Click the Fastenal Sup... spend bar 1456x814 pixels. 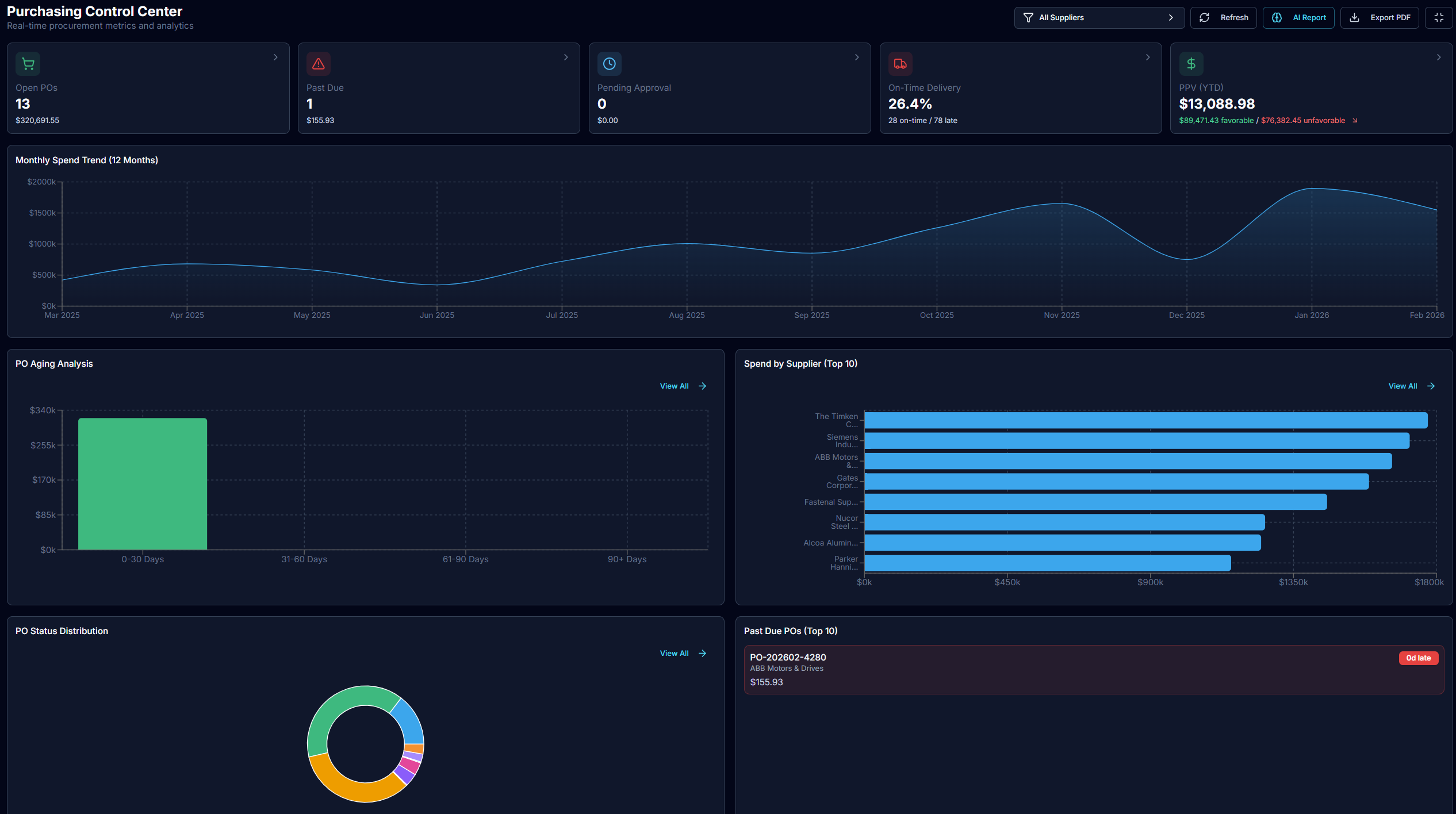[x=1095, y=502]
